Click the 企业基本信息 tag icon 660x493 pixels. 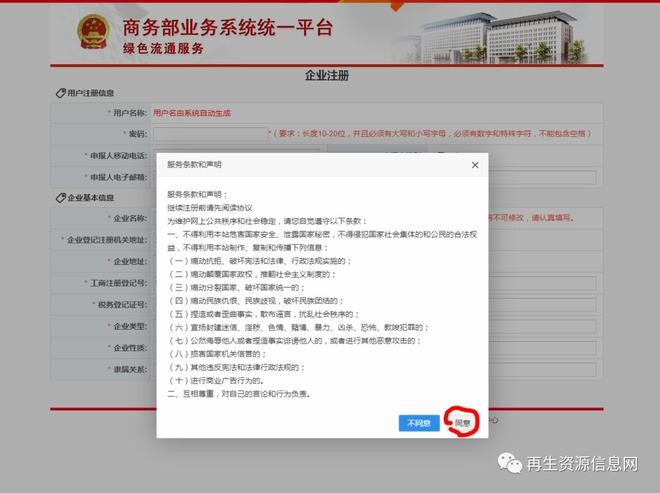click(57, 198)
